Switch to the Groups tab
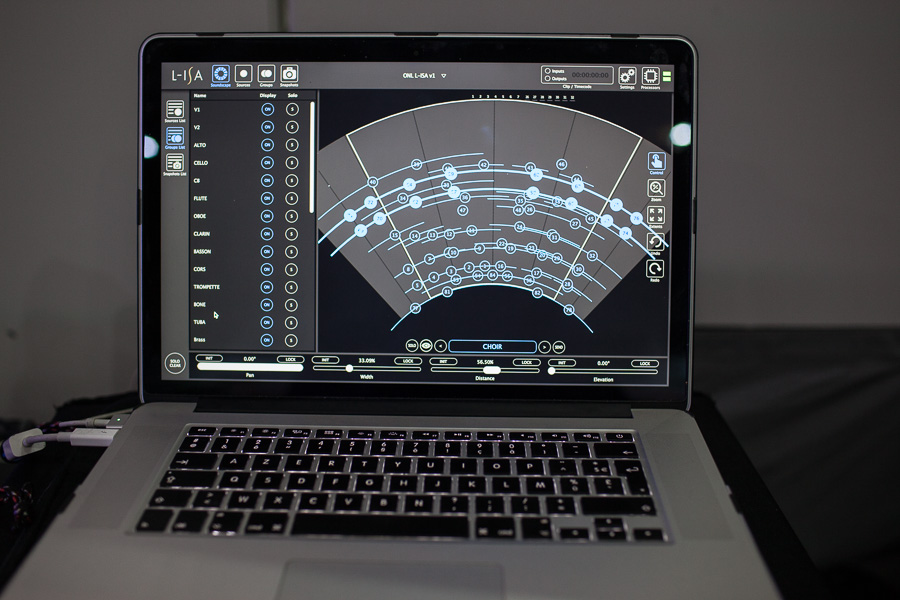The image size is (900, 600). [x=266, y=74]
